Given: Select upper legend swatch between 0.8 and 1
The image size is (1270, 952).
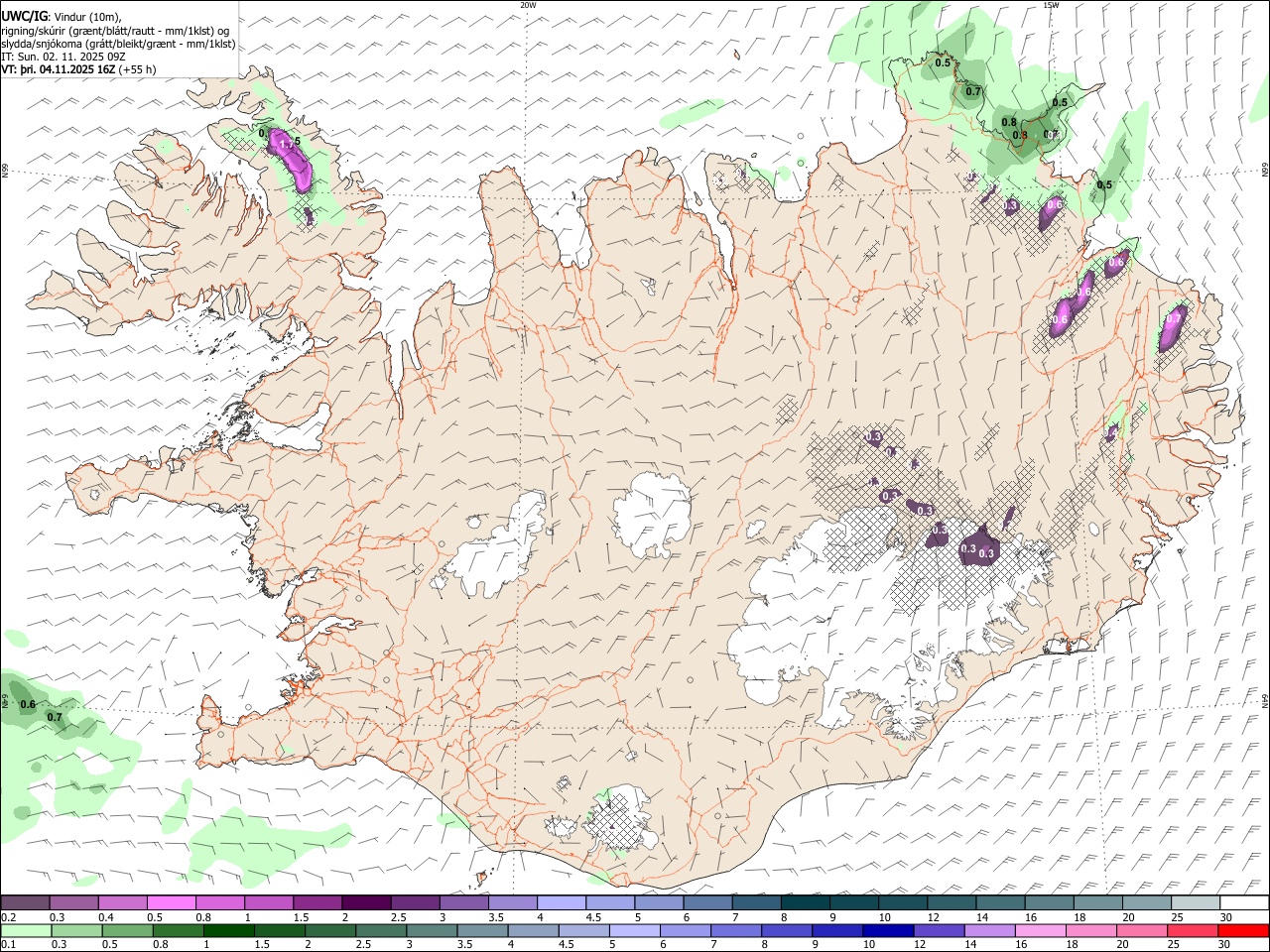Looking at the screenshot, I should (x=219, y=902).
